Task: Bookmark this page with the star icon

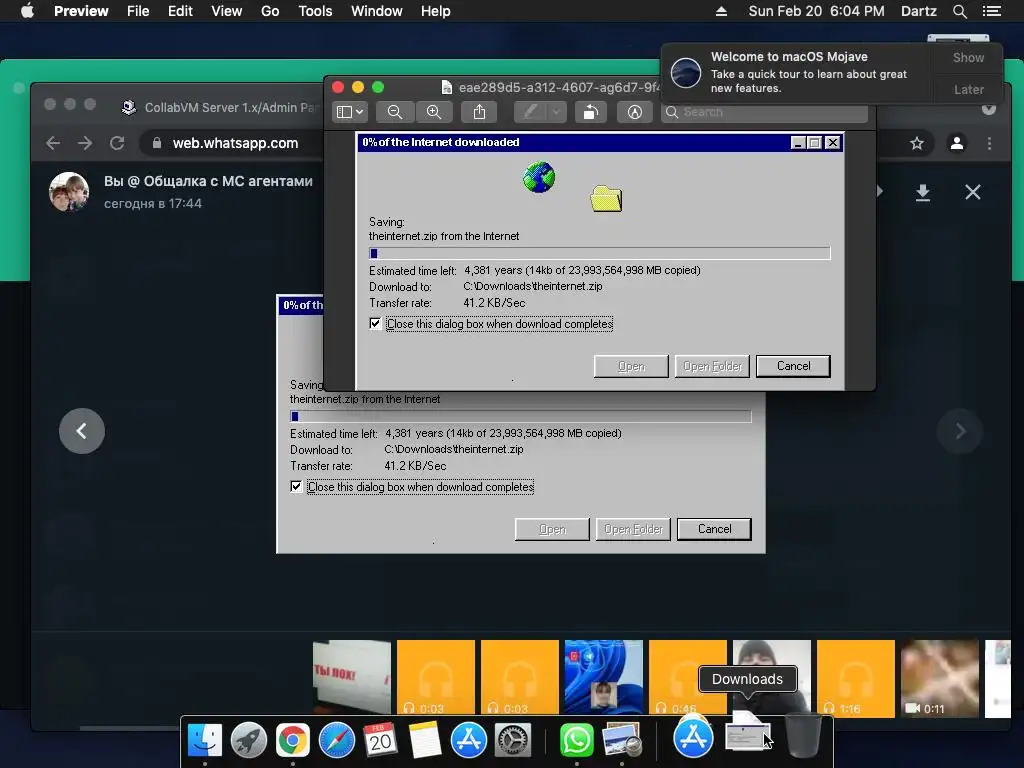Action: coord(917,143)
